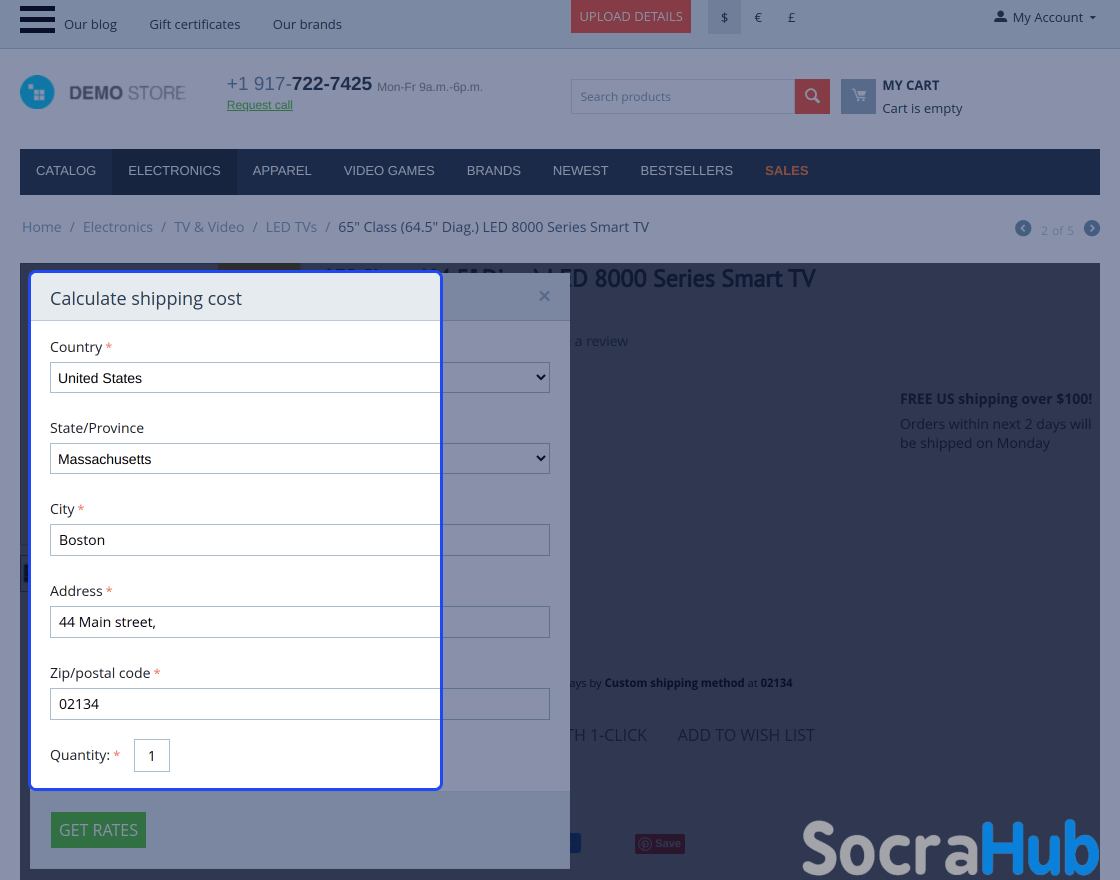The width and height of the screenshot is (1120, 880).
Task: Focus the Quantity input field
Action: pos(152,756)
